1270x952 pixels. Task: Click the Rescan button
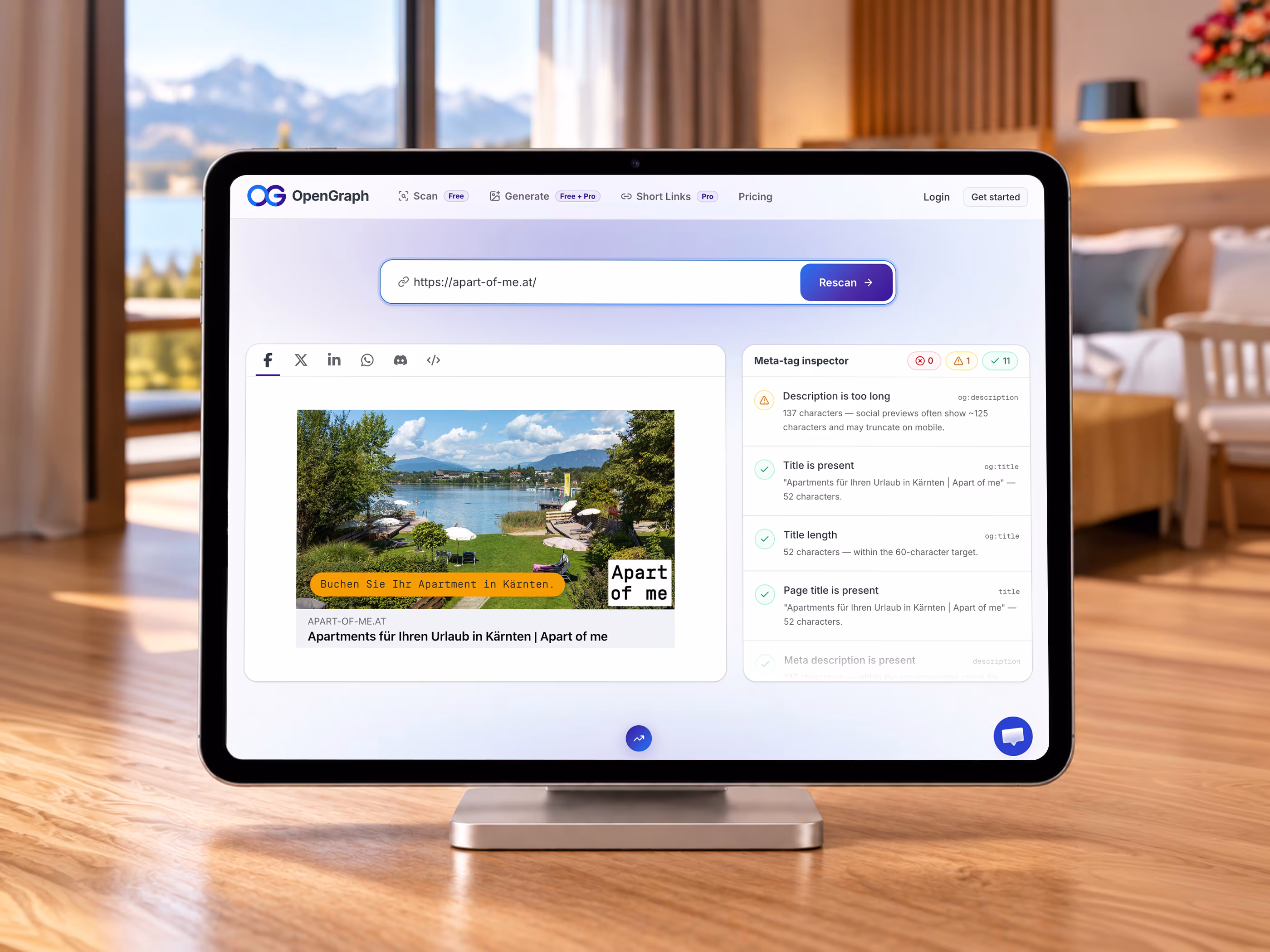[x=846, y=282]
